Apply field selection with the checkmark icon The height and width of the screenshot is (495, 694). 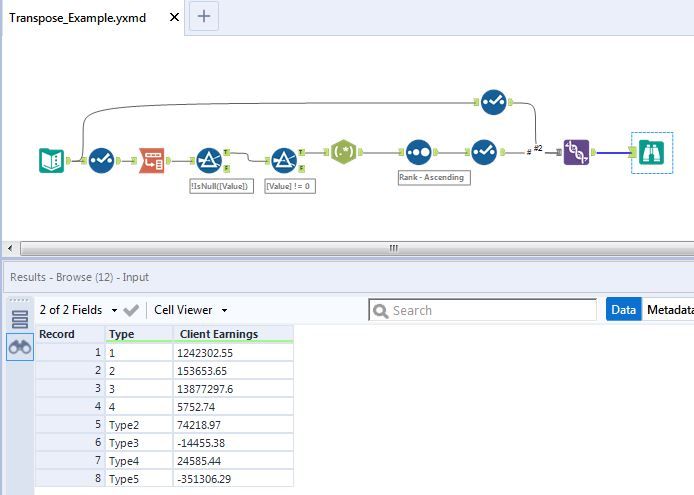coord(131,310)
